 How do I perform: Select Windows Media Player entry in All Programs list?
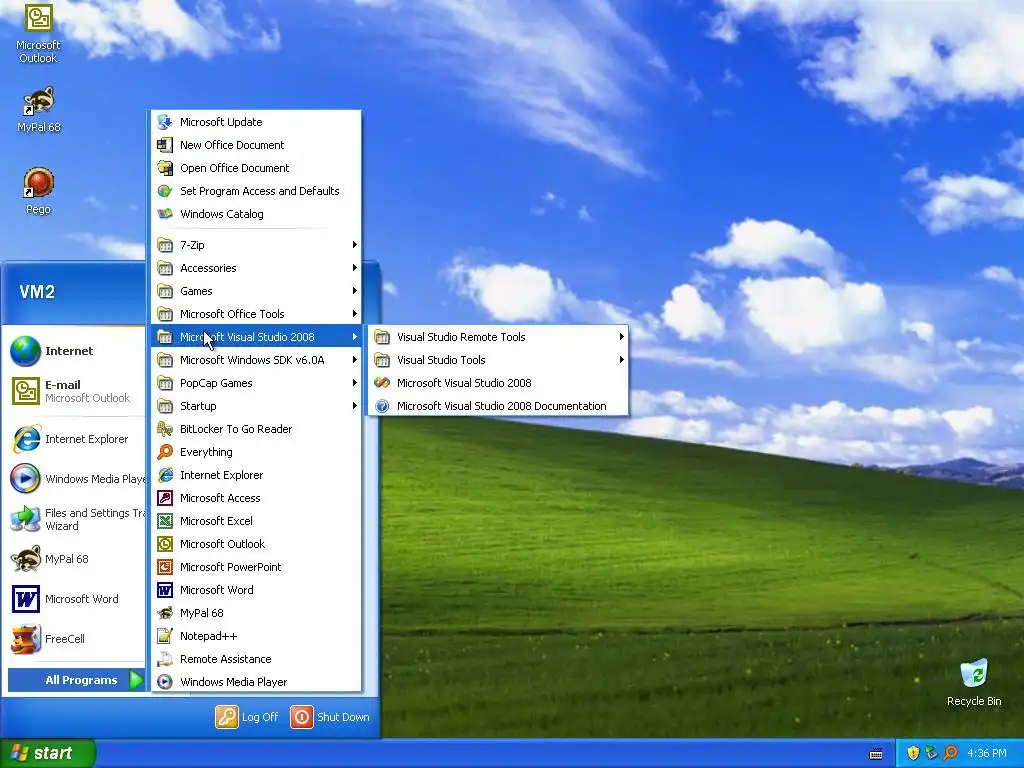click(x=257, y=682)
